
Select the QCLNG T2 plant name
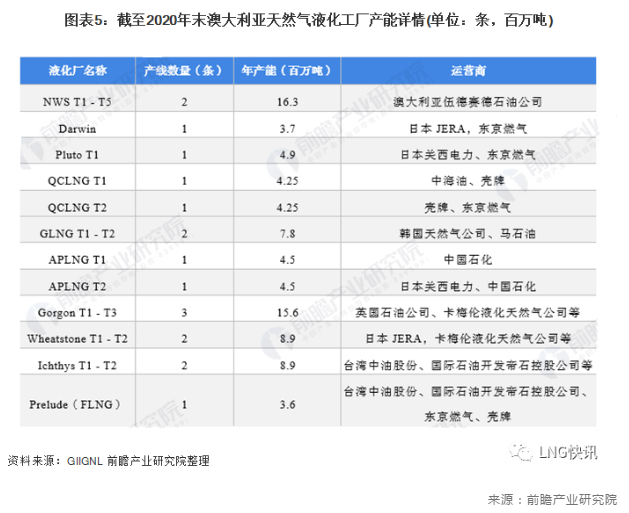[77, 208]
